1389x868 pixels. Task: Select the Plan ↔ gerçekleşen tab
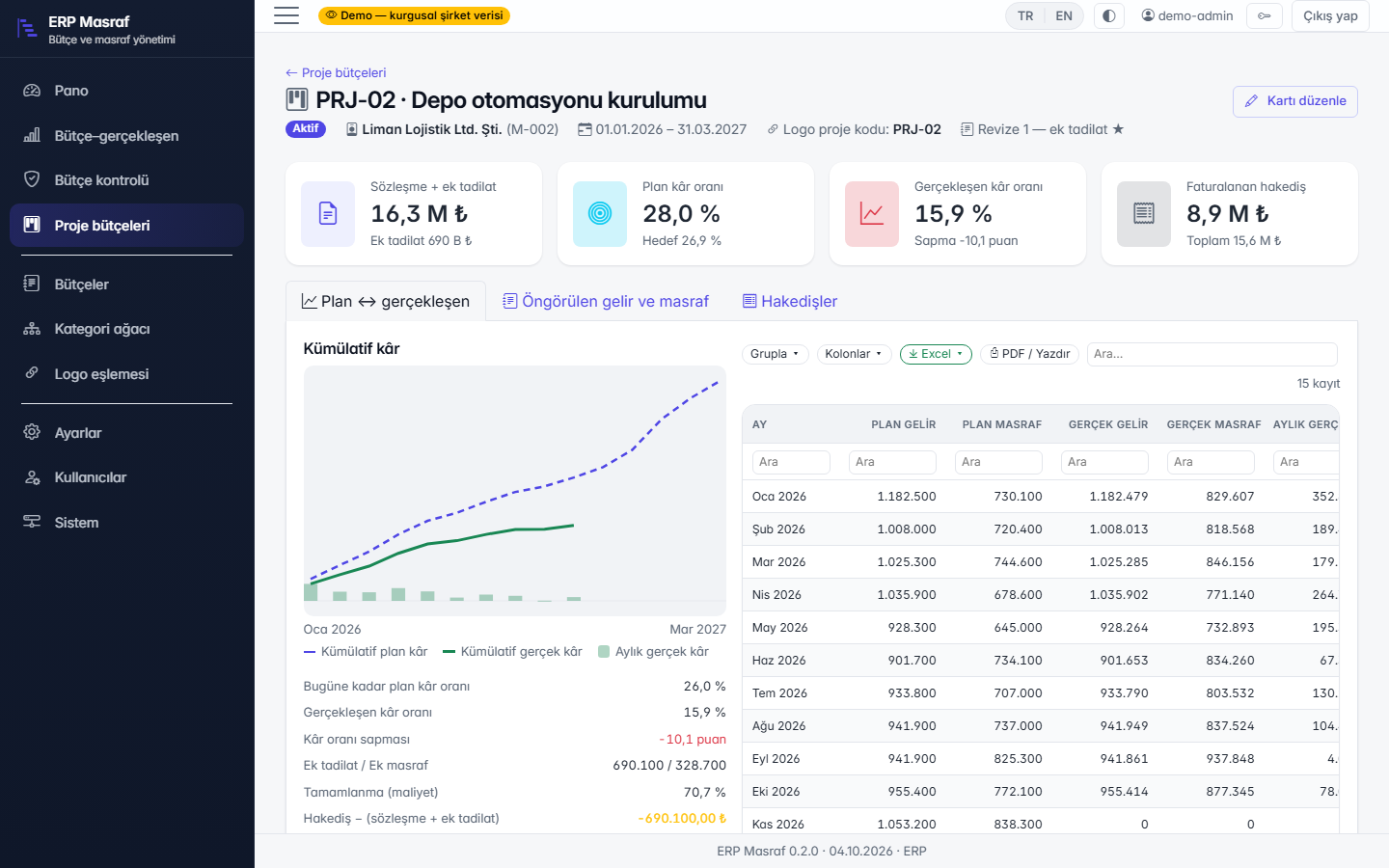pyautogui.click(x=386, y=302)
